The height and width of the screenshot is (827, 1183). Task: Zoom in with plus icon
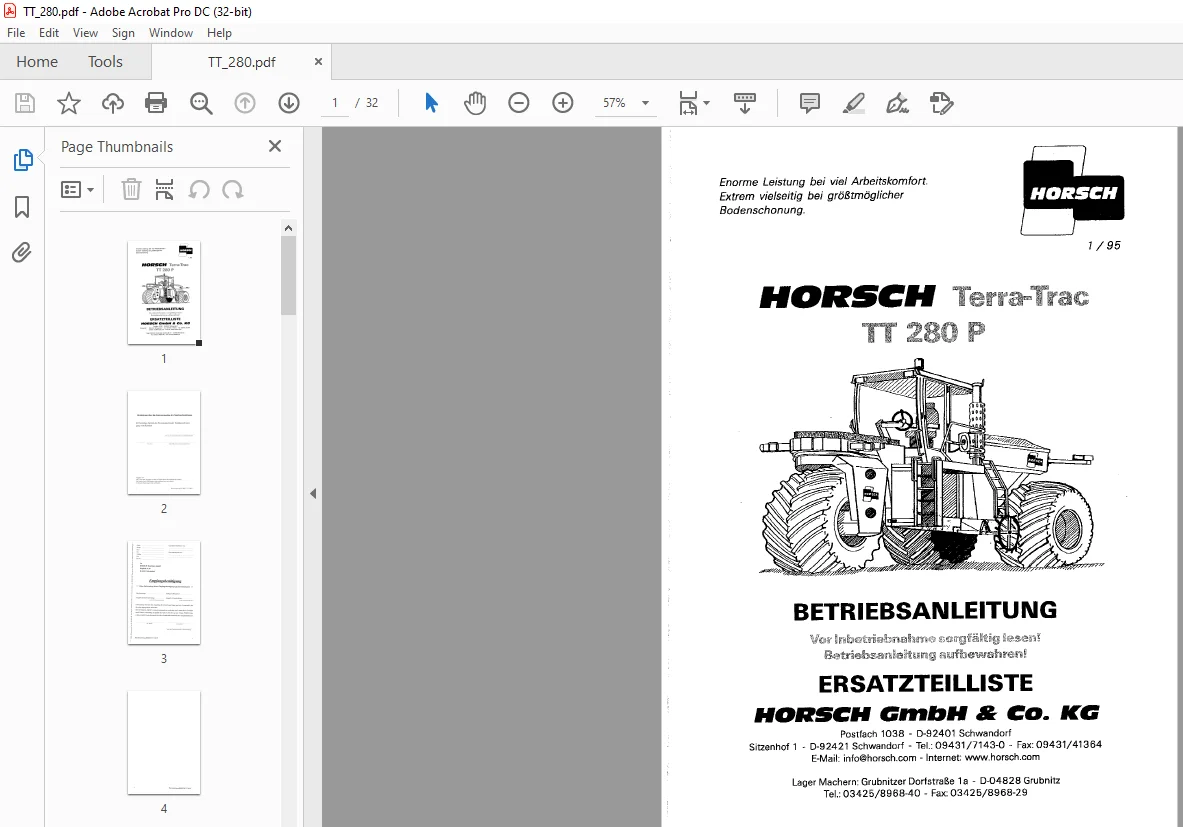pos(563,103)
